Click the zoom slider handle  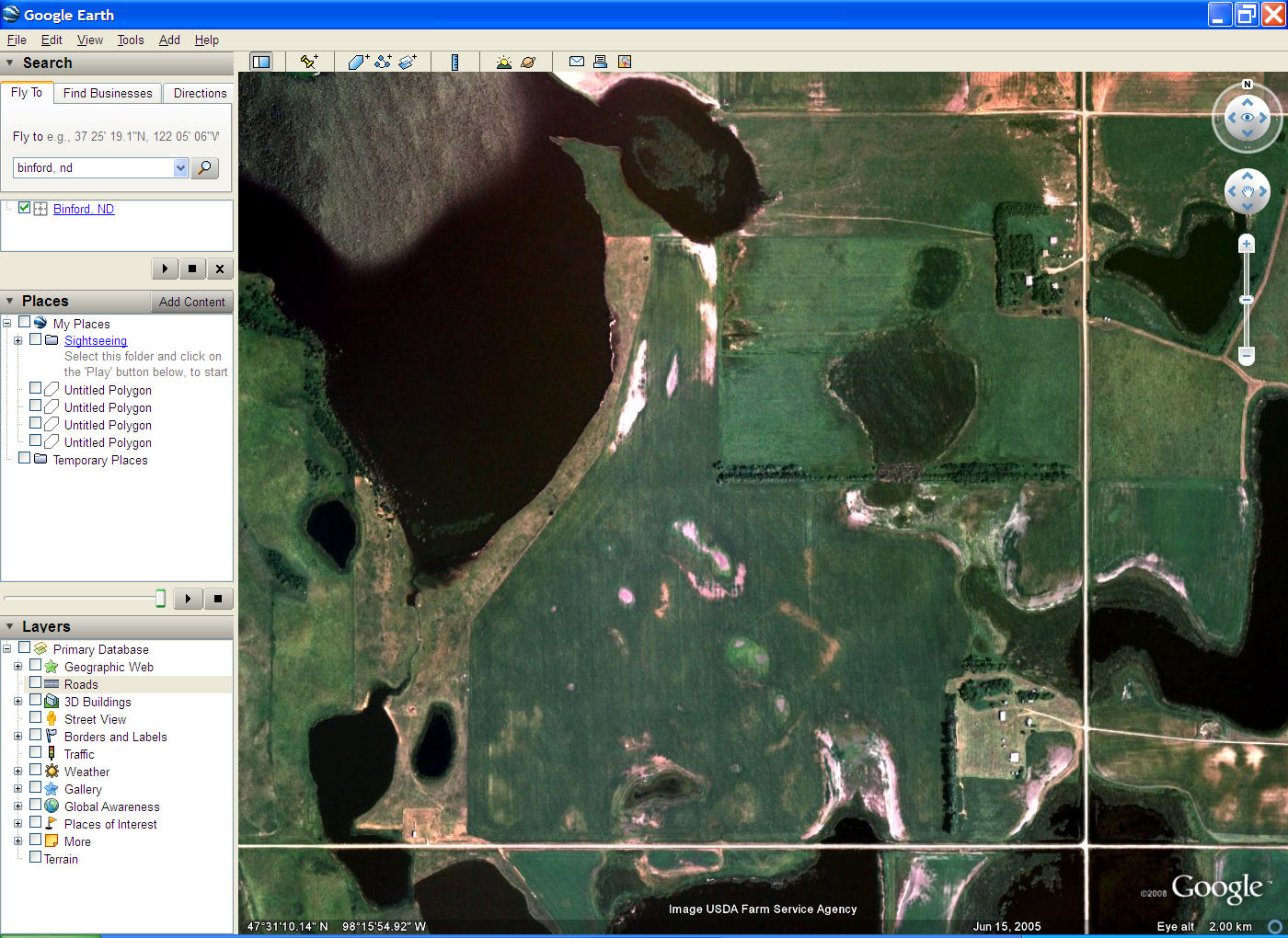1247,300
